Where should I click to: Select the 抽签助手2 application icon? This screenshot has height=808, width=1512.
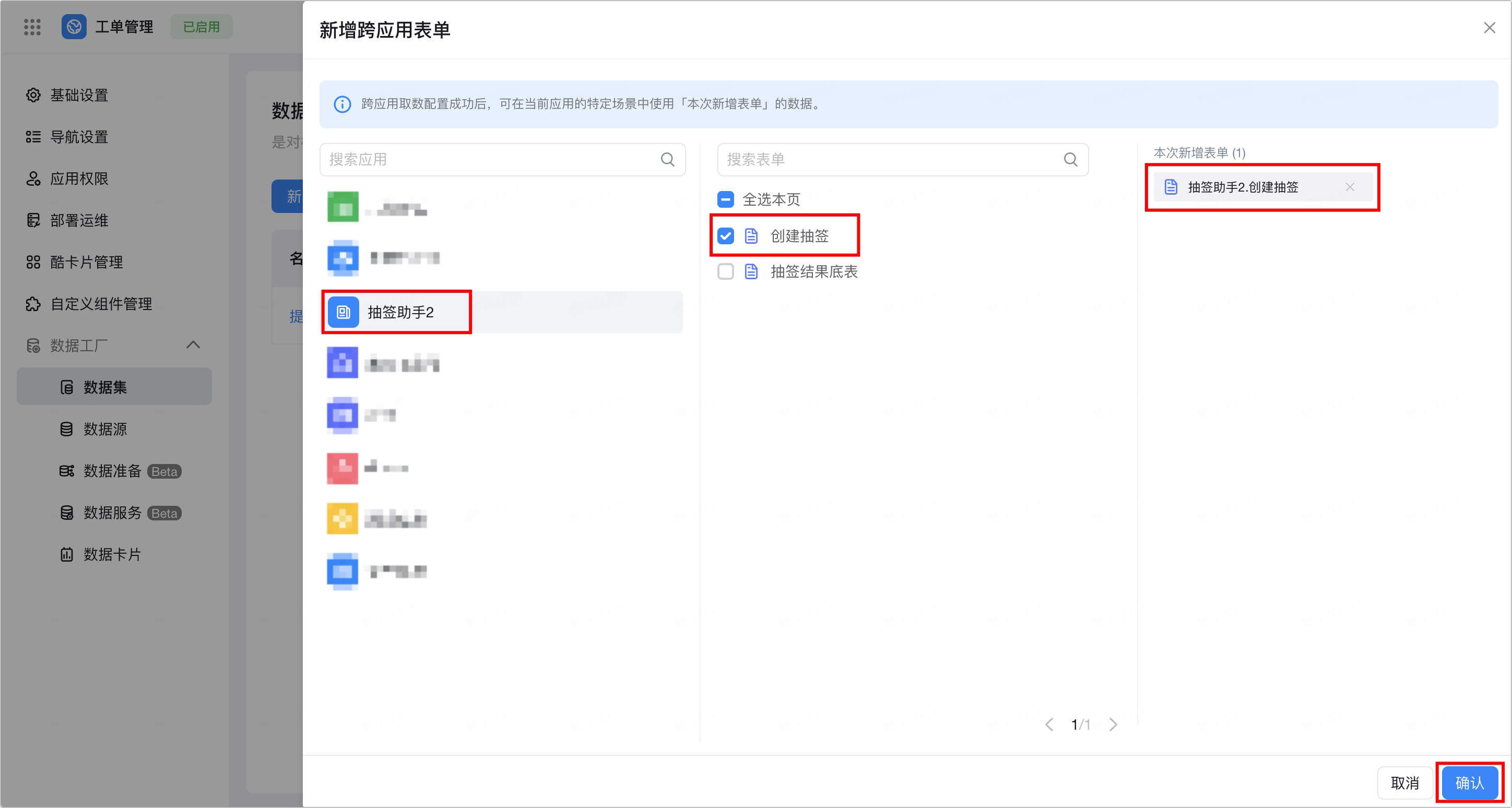coord(344,312)
